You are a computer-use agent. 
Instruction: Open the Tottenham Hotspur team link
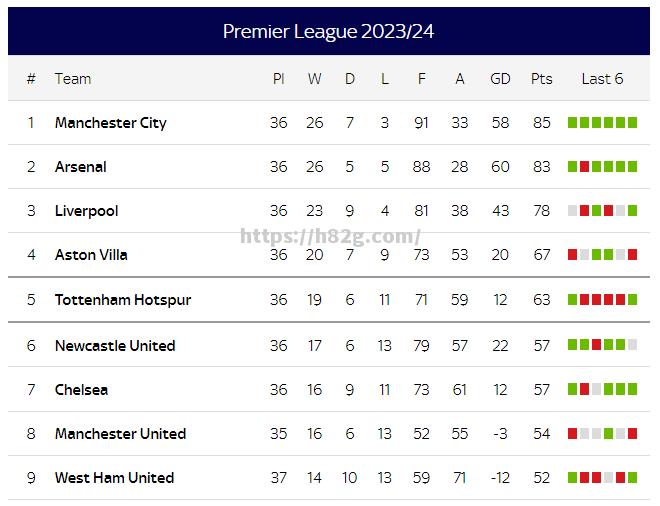click(122, 300)
